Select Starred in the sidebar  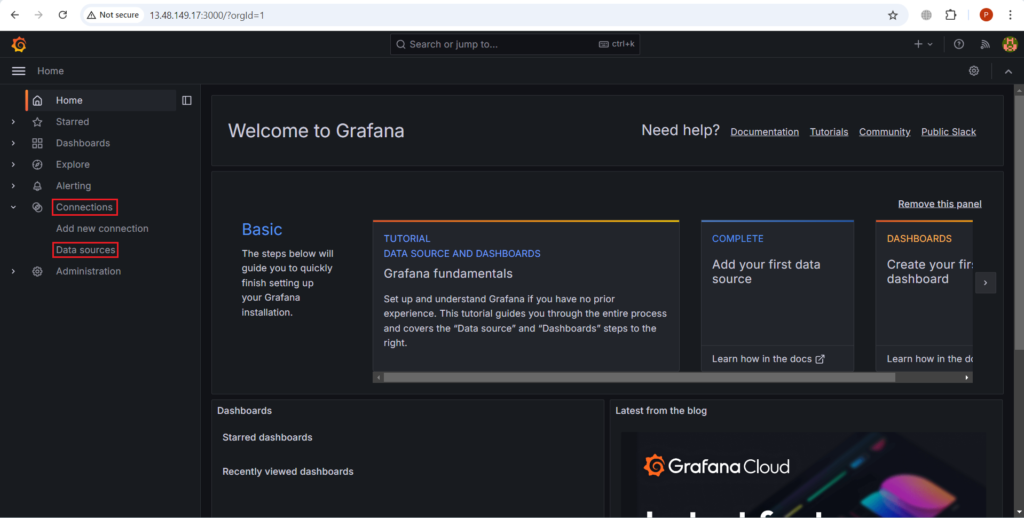[72, 122]
